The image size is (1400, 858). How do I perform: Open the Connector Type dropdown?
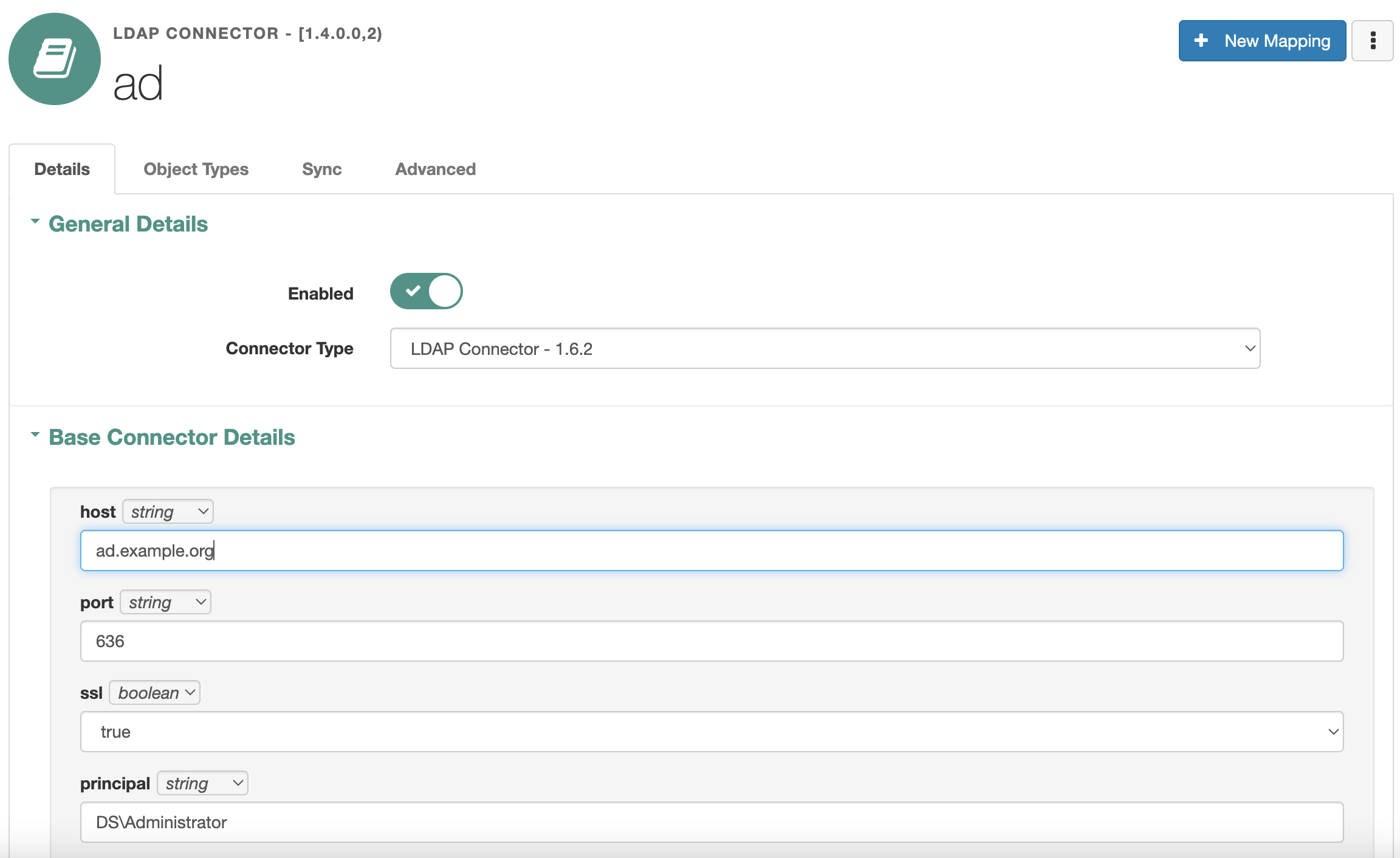825,349
